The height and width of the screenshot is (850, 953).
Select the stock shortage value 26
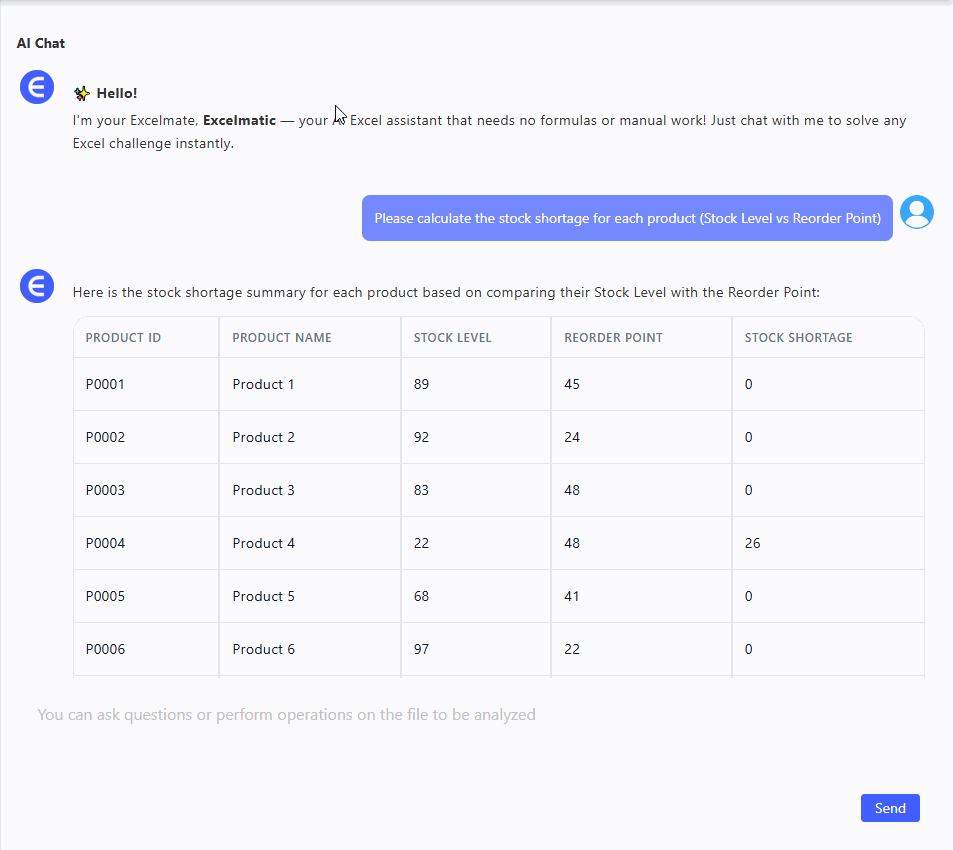point(752,543)
